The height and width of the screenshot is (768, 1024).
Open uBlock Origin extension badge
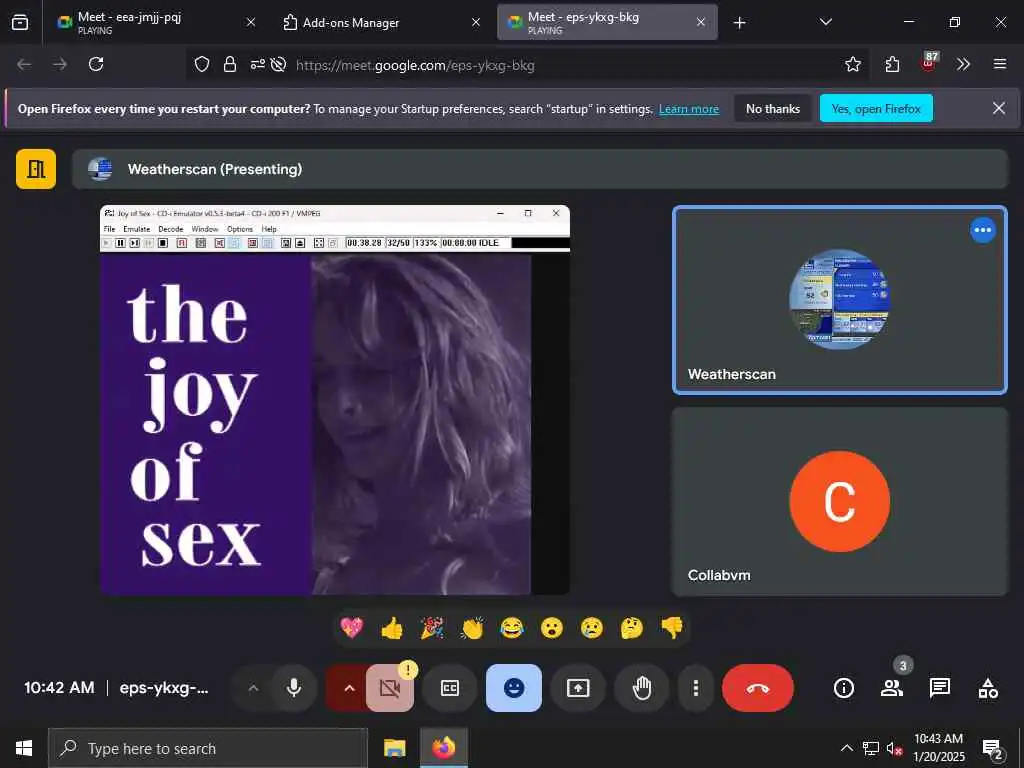(929, 63)
